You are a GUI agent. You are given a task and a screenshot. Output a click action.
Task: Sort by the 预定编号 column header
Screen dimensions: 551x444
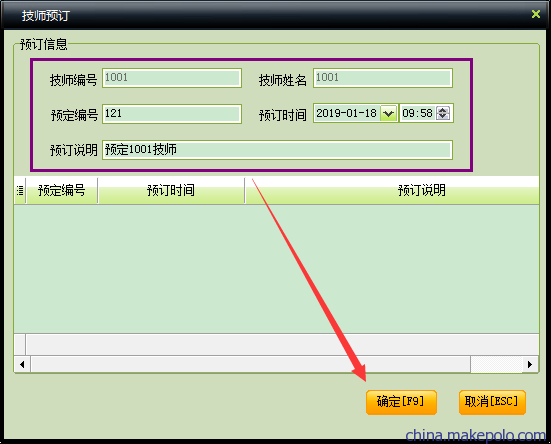61,191
